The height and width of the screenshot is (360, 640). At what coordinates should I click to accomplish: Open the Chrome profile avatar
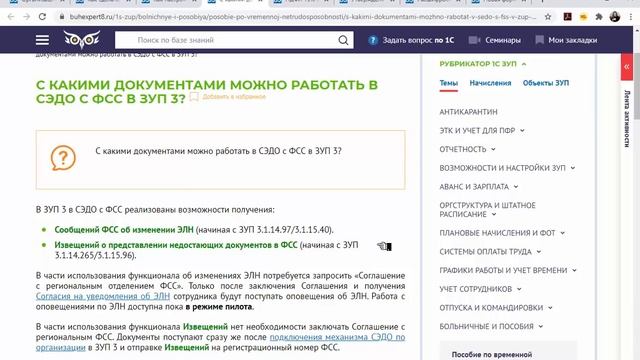[x=615, y=17]
